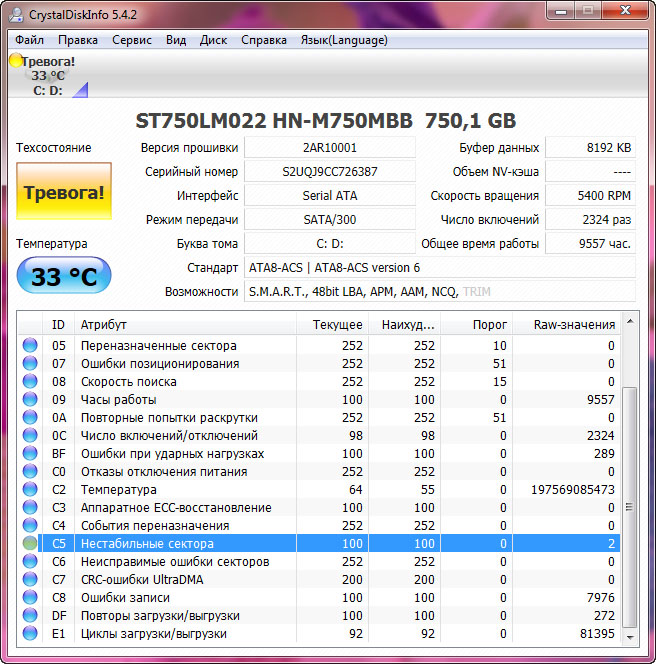Click status orb for C8 Ошибки записи row
Screen dimensions: 656x664
(30, 597)
